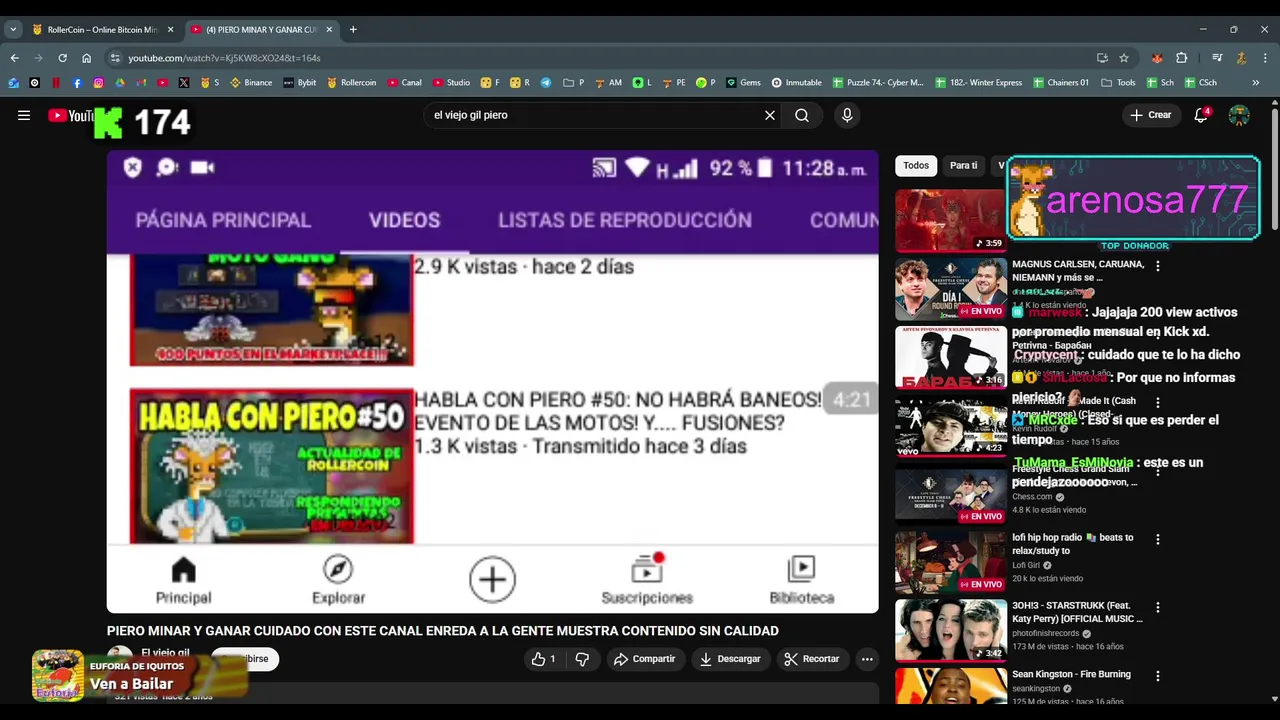
Task: Open 3OH!3 STARSTRUKK video thumbnail
Action: pyautogui.click(x=951, y=630)
